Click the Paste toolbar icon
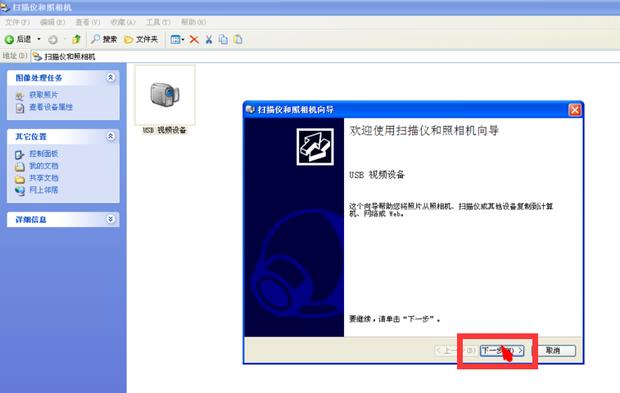The height and width of the screenshot is (393, 620). tap(238, 40)
